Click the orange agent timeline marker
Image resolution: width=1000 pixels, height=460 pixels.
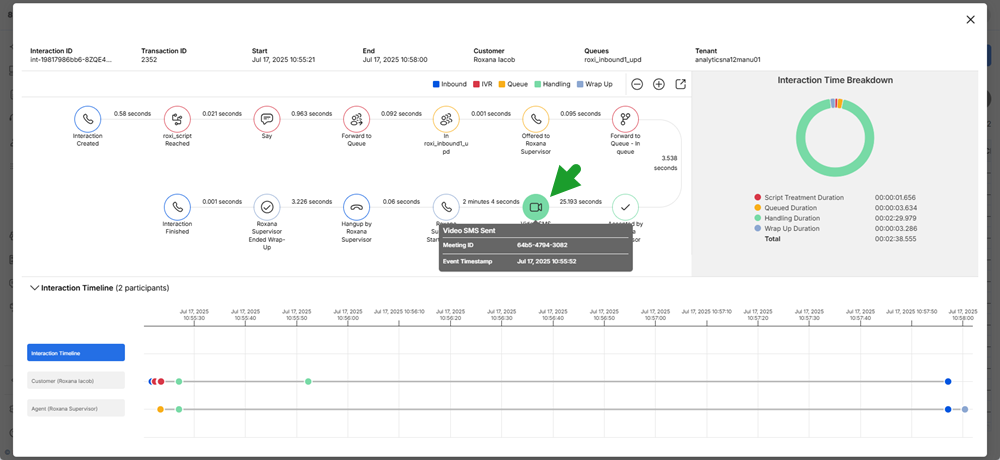(x=160, y=409)
